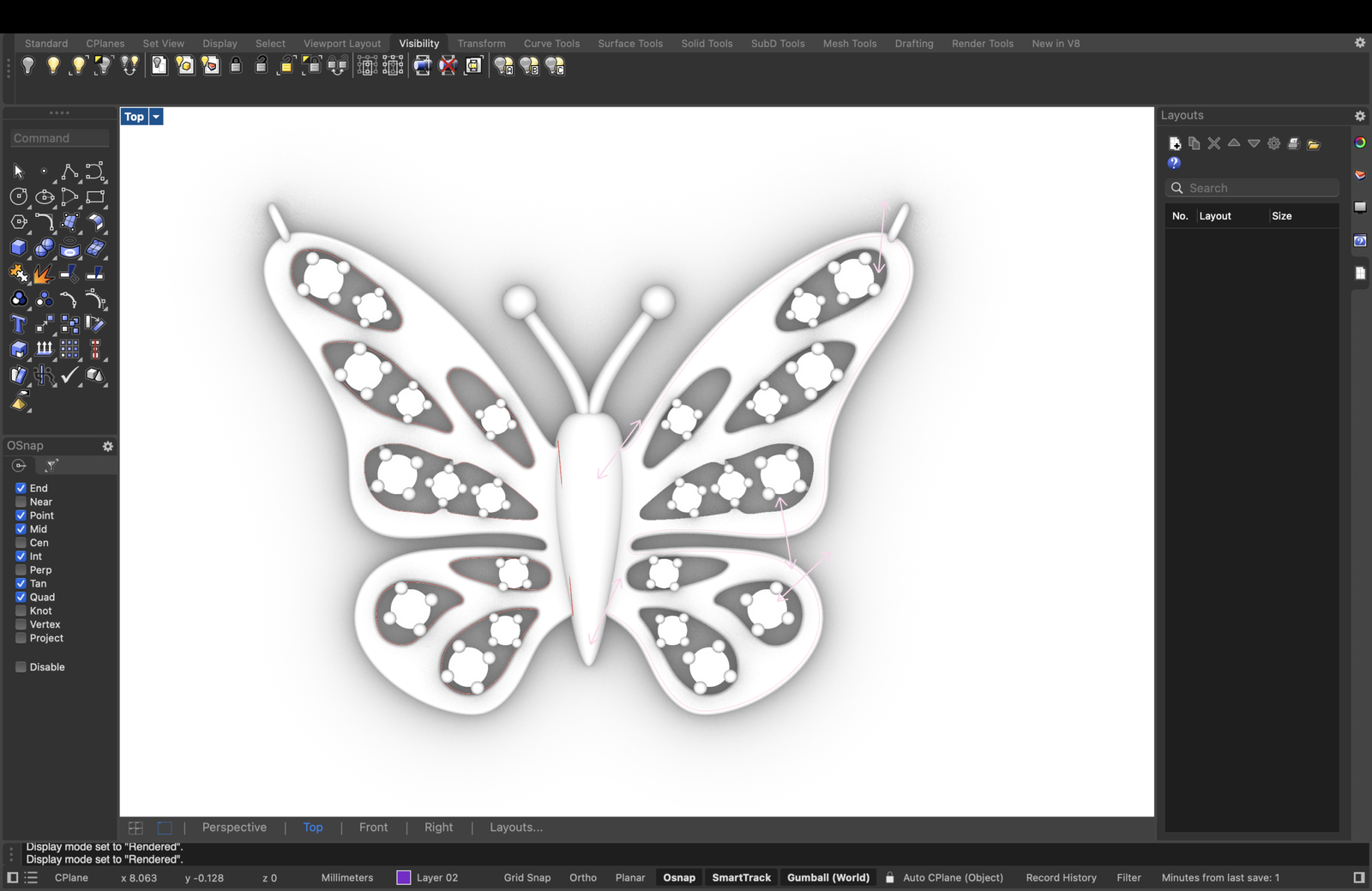Switch to the Curve Tools toolbar tab
1372x891 pixels.
[551, 43]
